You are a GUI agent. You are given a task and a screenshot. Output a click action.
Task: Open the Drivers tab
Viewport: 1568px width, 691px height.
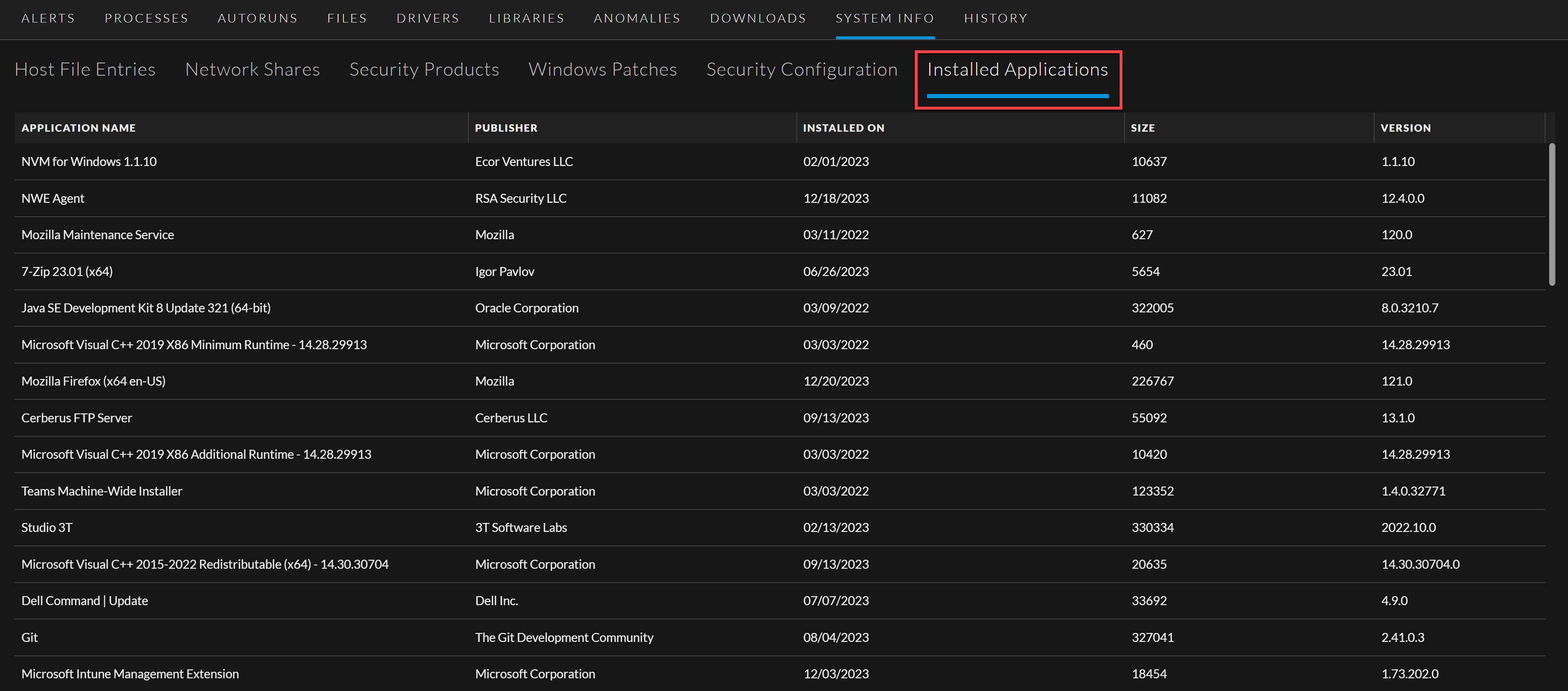[x=428, y=18]
